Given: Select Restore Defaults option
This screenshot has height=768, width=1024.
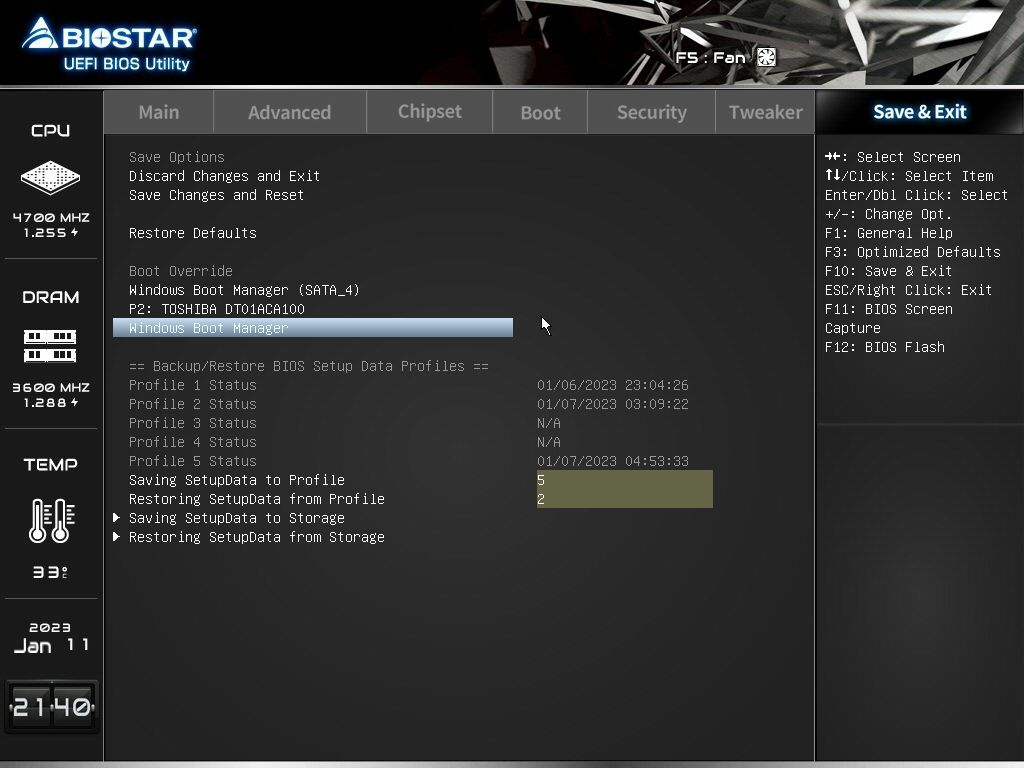Looking at the screenshot, I should click(x=193, y=233).
